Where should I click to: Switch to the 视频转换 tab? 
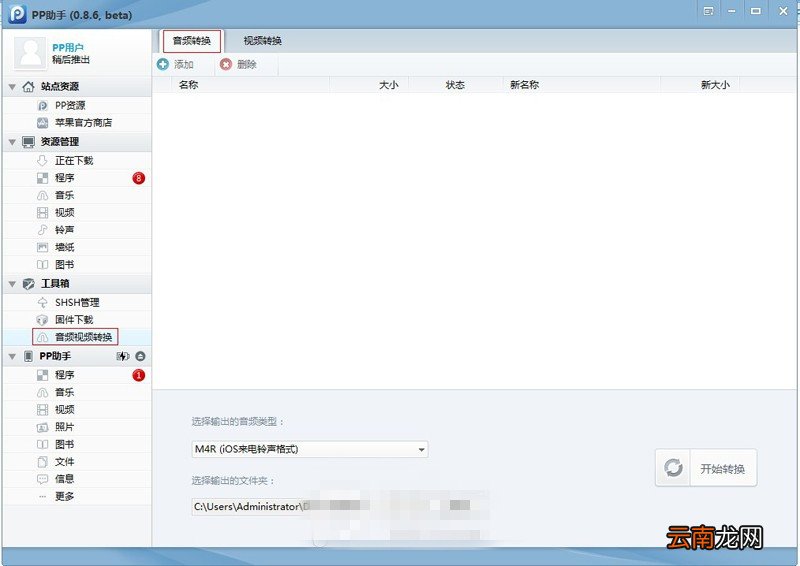(263, 41)
